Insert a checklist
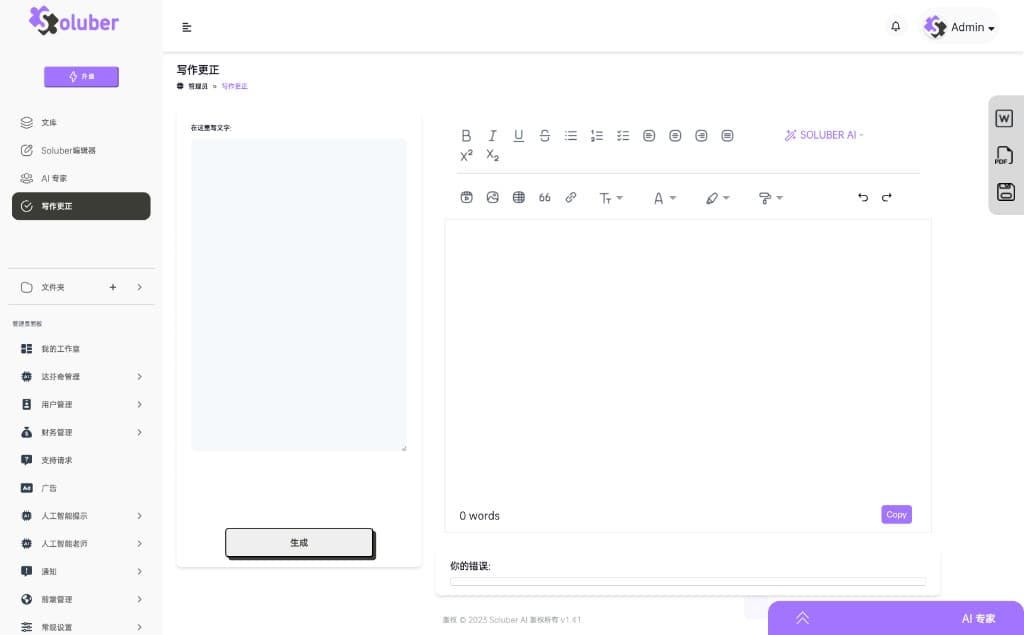The height and width of the screenshot is (635, 1024). point(622,135)
